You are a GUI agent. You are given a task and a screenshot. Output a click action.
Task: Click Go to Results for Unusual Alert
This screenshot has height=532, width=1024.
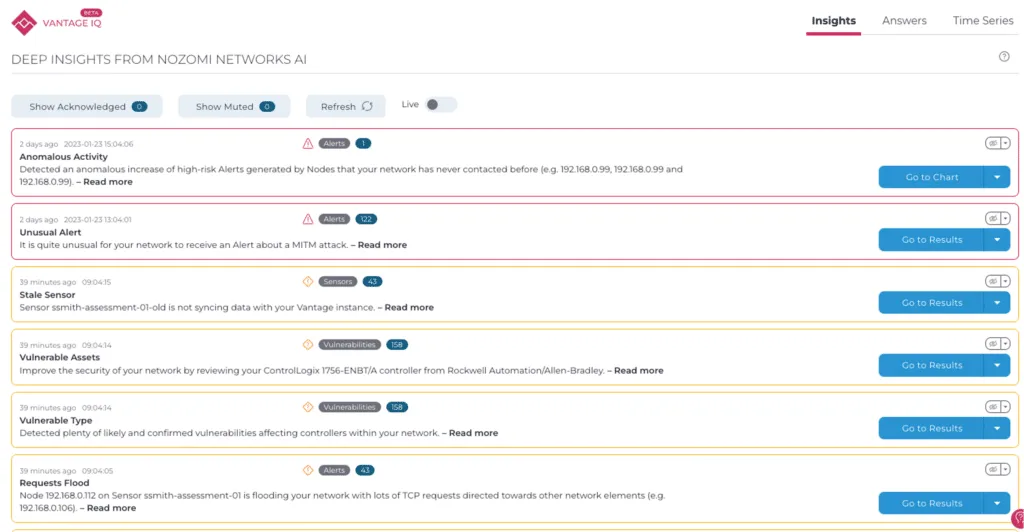(x=931, y=240)
